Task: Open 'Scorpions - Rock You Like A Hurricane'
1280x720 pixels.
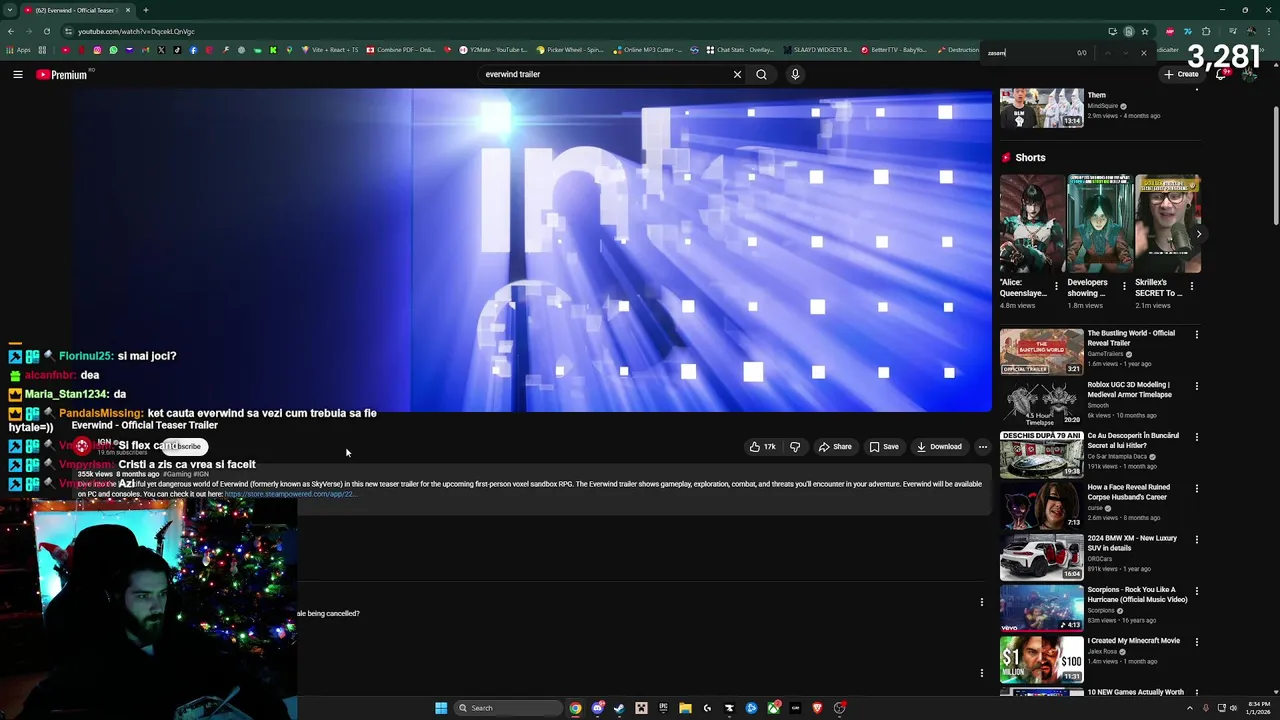Action: [x=1137, y=594]
